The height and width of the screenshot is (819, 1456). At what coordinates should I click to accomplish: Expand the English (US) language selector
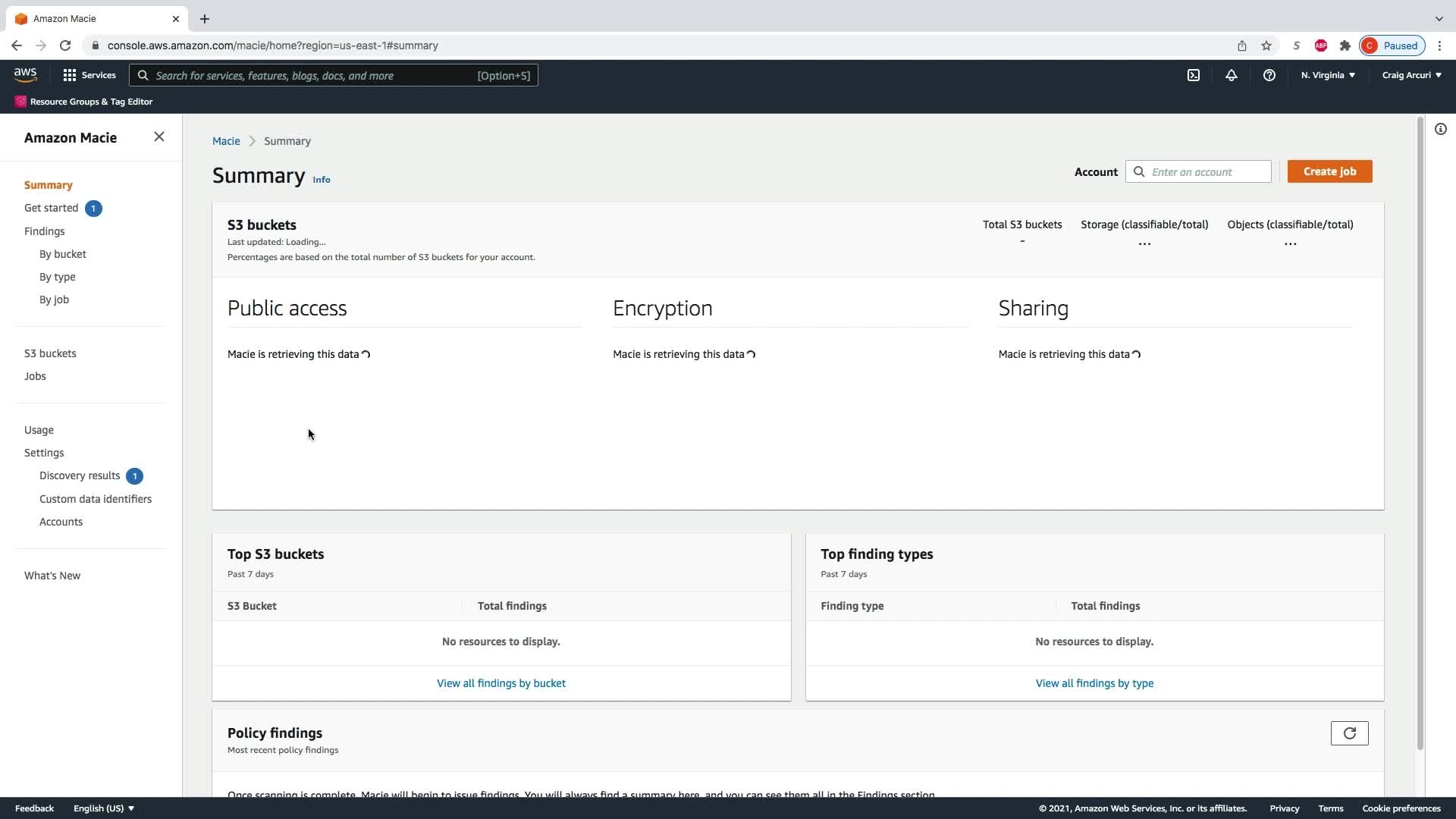(x=104, y=808)
